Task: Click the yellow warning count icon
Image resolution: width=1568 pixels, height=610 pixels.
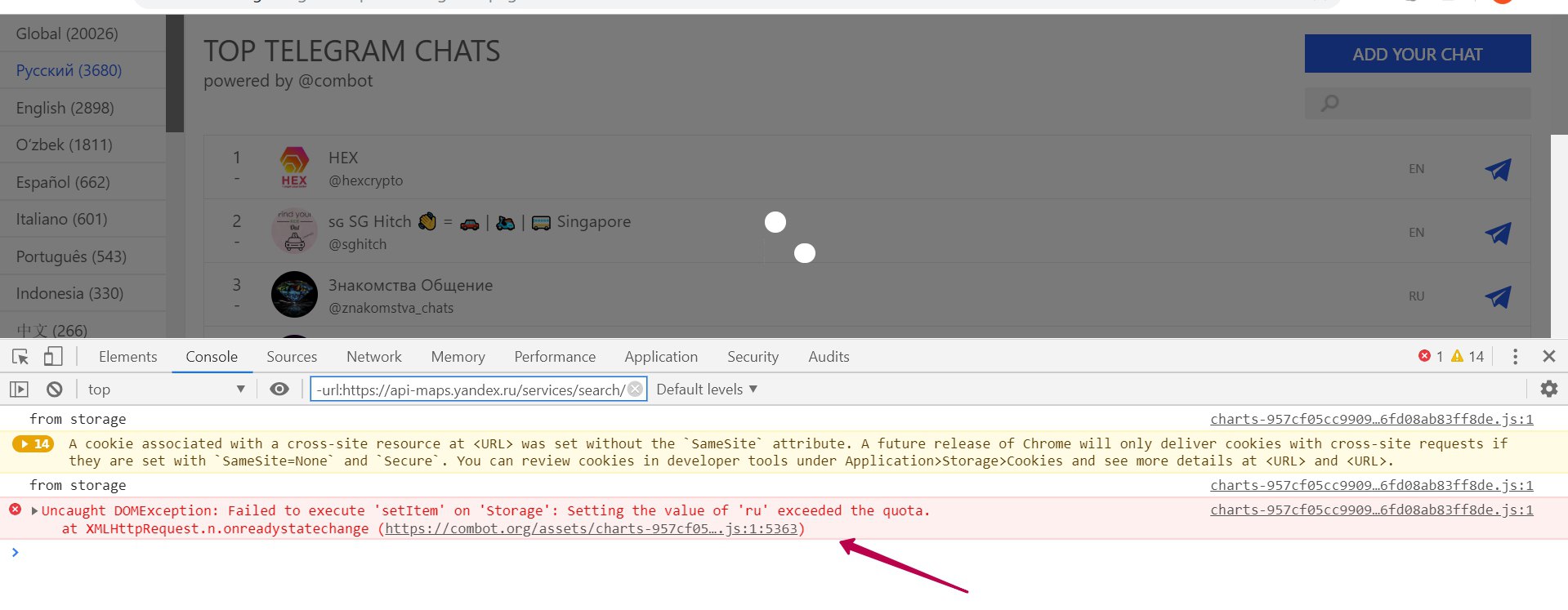Action: tap(1457, 356)
